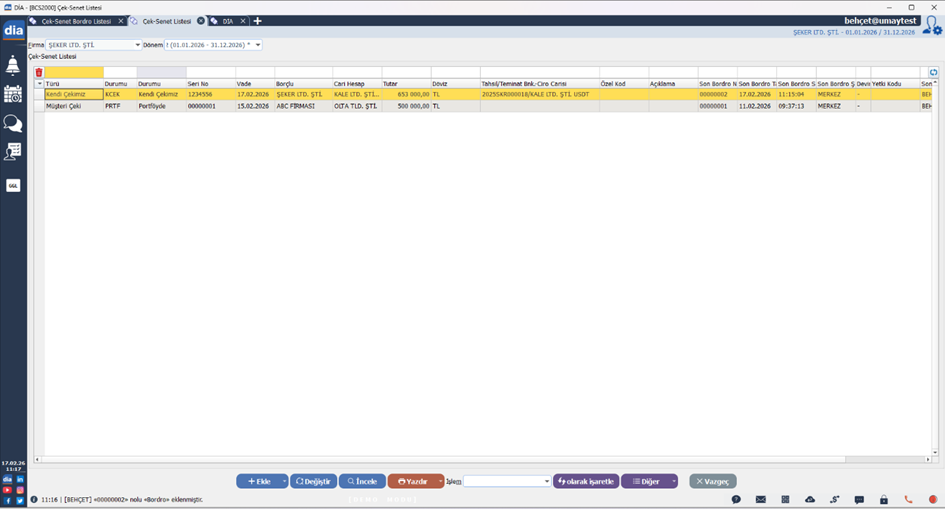
Task: Click user profile icon at top right
Action: pos(931,26)
